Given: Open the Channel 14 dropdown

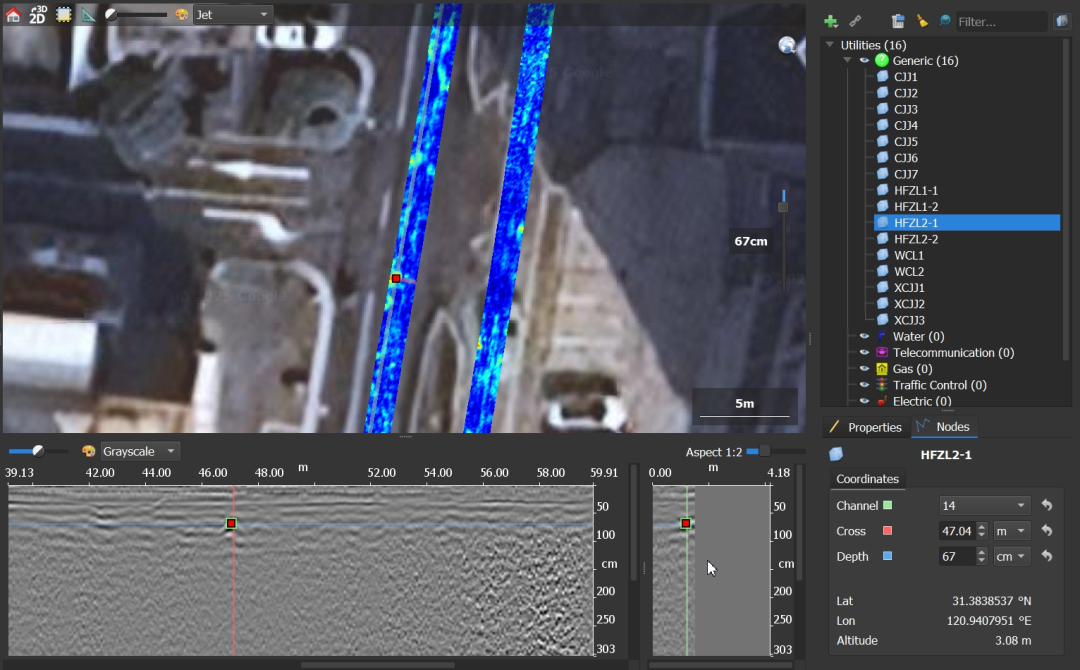Looking at the screenshot, I should tap(984, 506).
